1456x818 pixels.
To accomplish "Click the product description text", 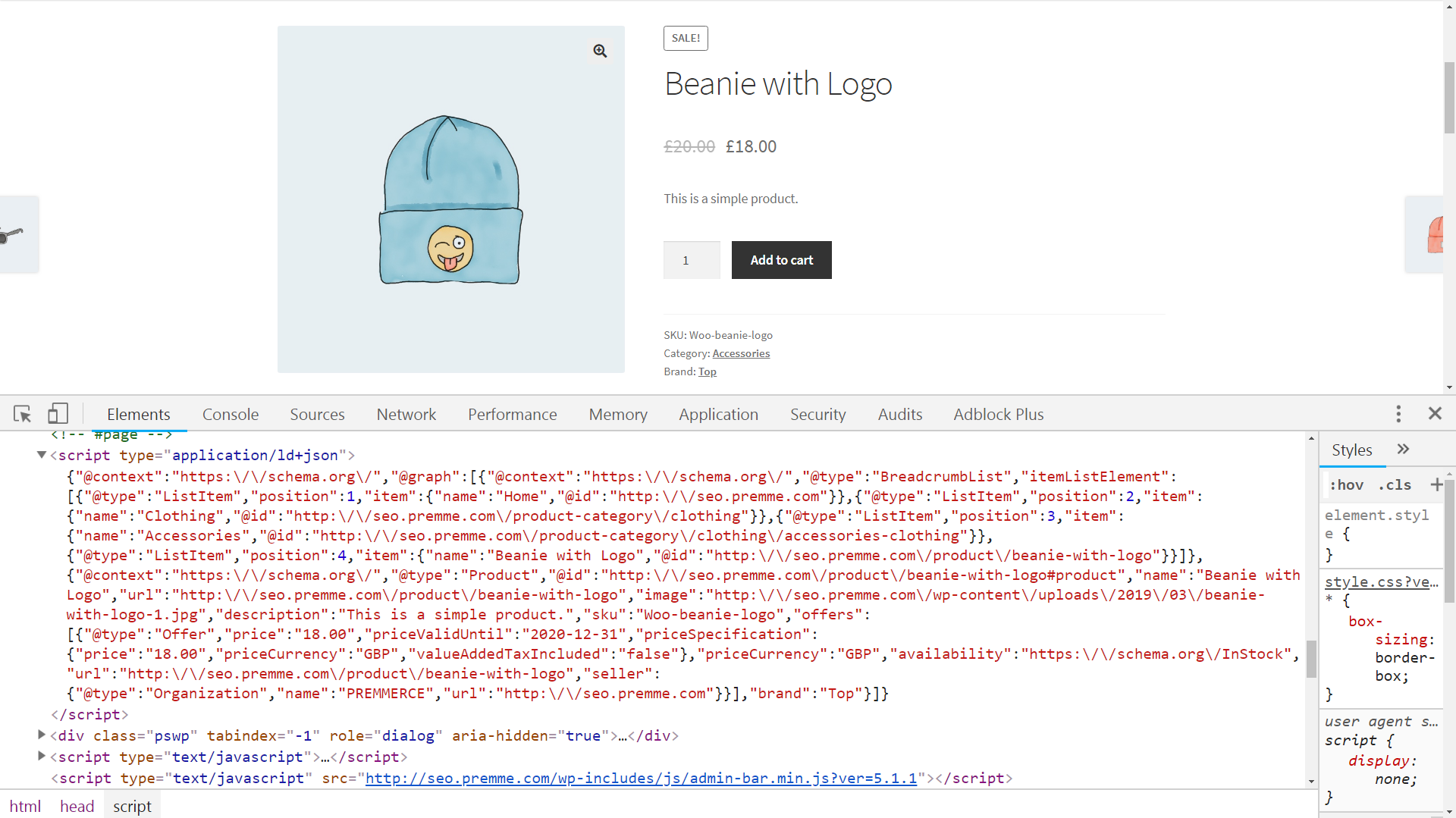I will tap(730, 199).
